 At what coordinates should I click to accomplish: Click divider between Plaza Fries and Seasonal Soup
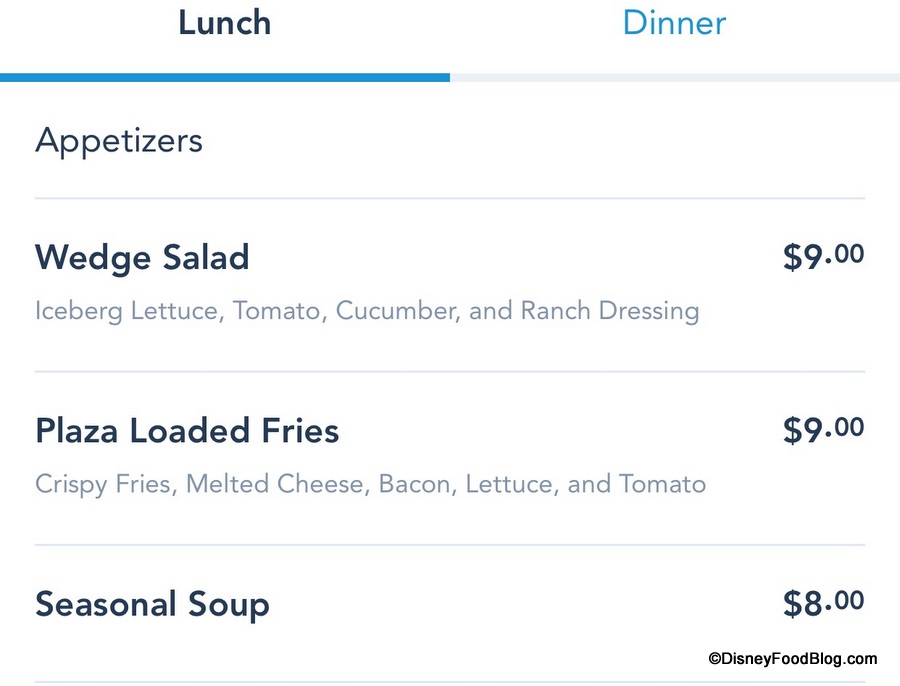click(450, 545)
